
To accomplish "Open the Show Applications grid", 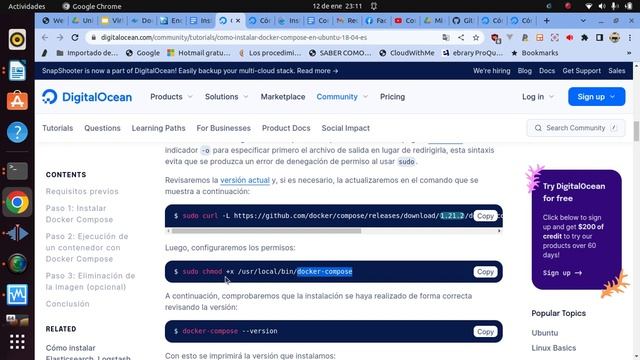I will pyautogui.click(x=17, y=342).
